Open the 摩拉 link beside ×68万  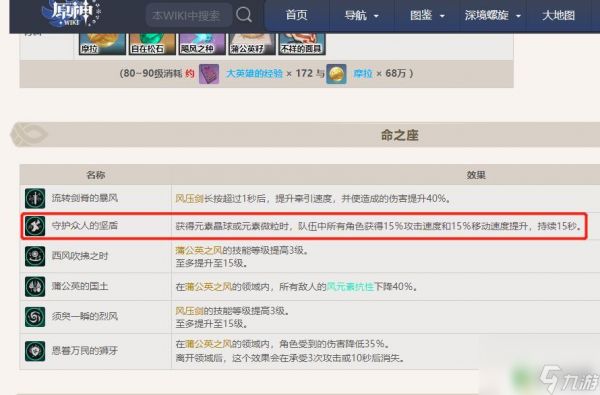pyautogui.click(x=362, y=73)
